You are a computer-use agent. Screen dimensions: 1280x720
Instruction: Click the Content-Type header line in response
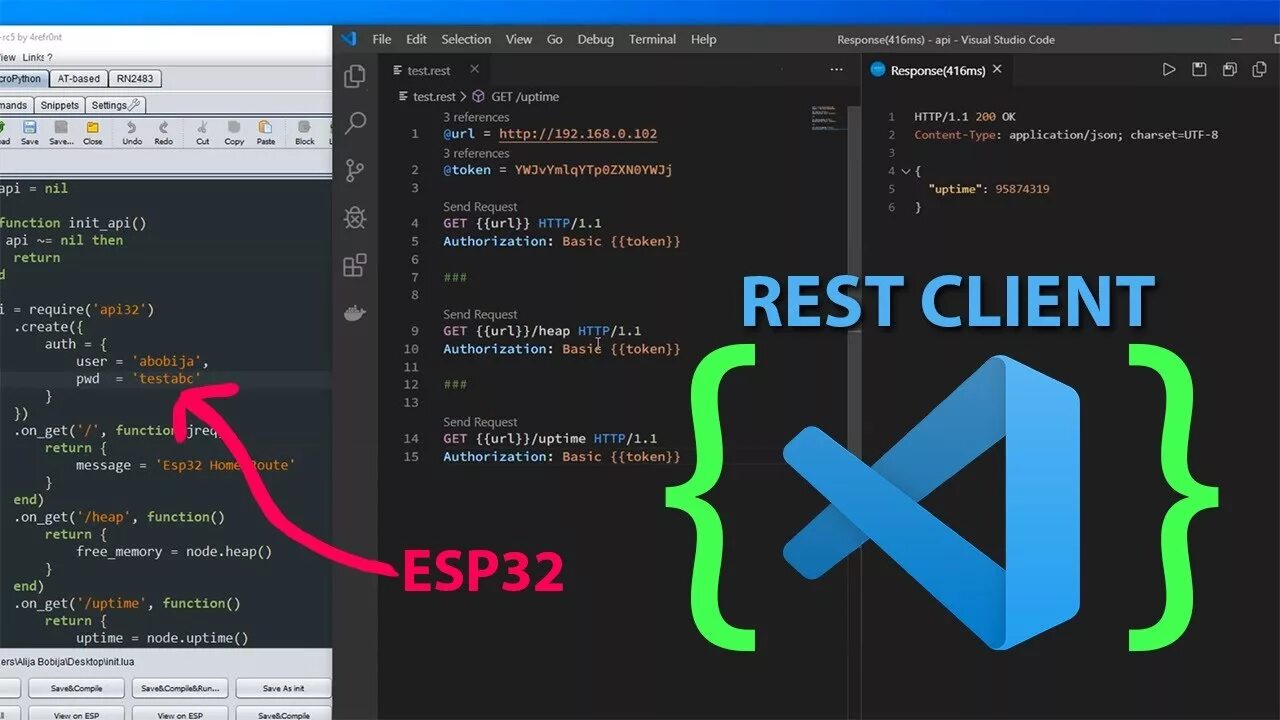(1066, 135)
